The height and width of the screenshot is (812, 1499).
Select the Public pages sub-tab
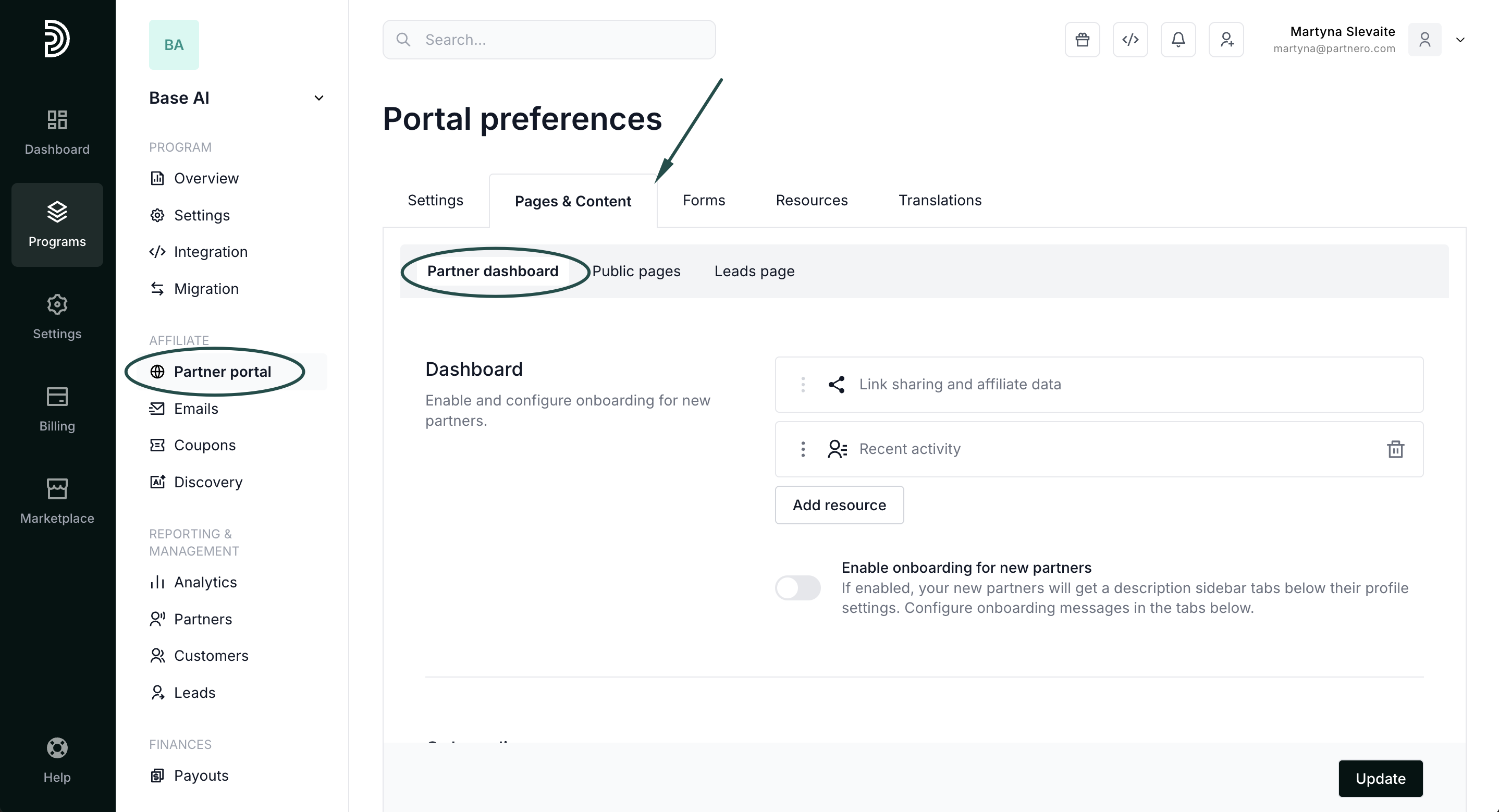click(x=636, y=271)
